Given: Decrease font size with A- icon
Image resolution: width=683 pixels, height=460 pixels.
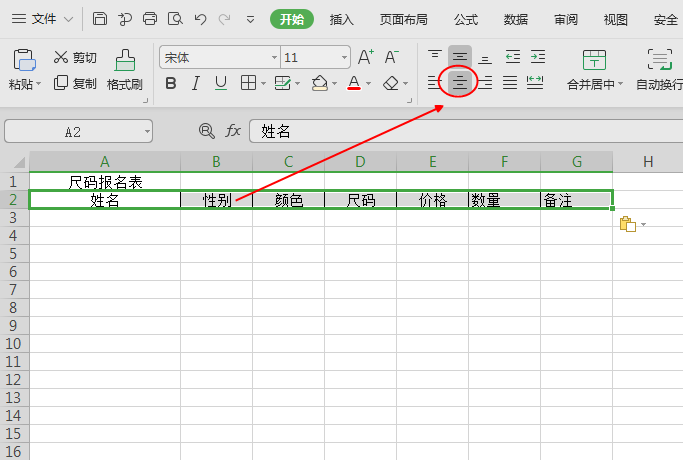Looking at the screenshot, I should [391, 57].
